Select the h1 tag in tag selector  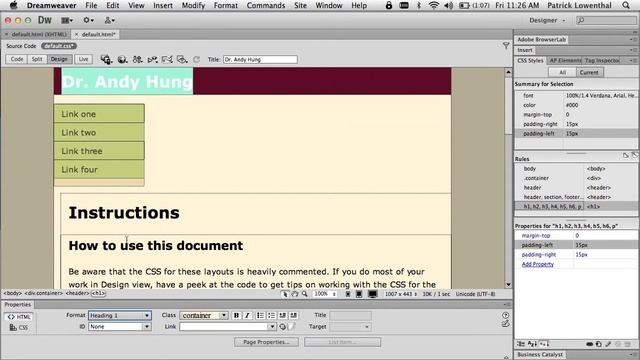(98, 293)
